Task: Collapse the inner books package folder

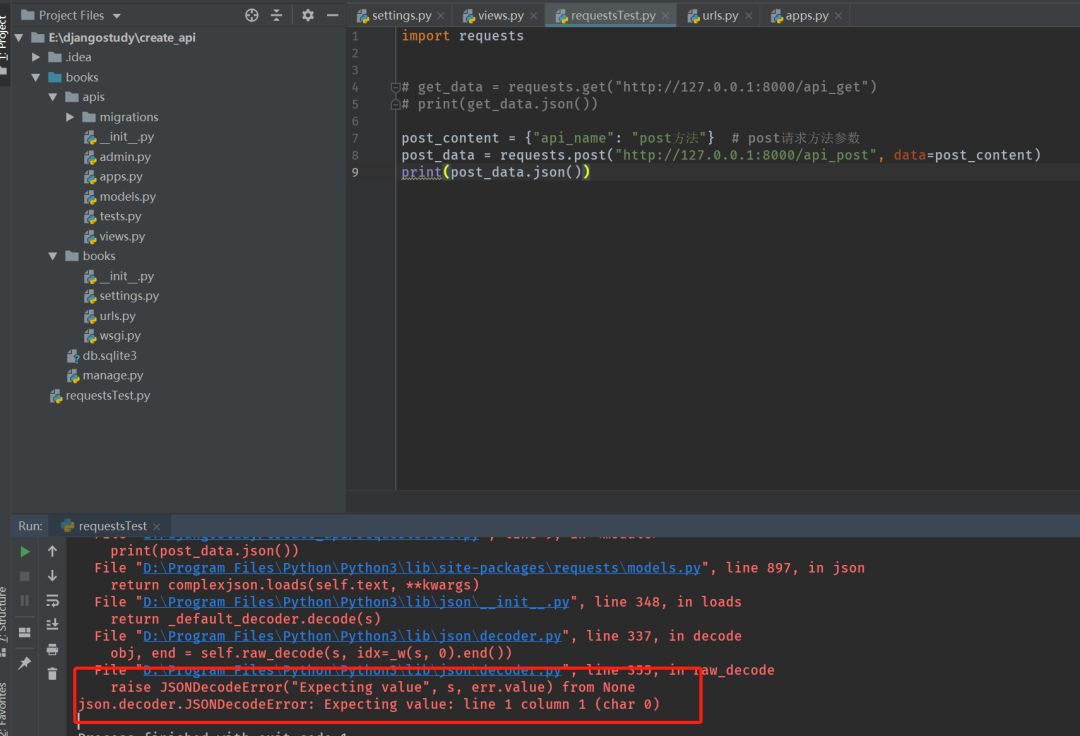Action: (x=53, y=256)
